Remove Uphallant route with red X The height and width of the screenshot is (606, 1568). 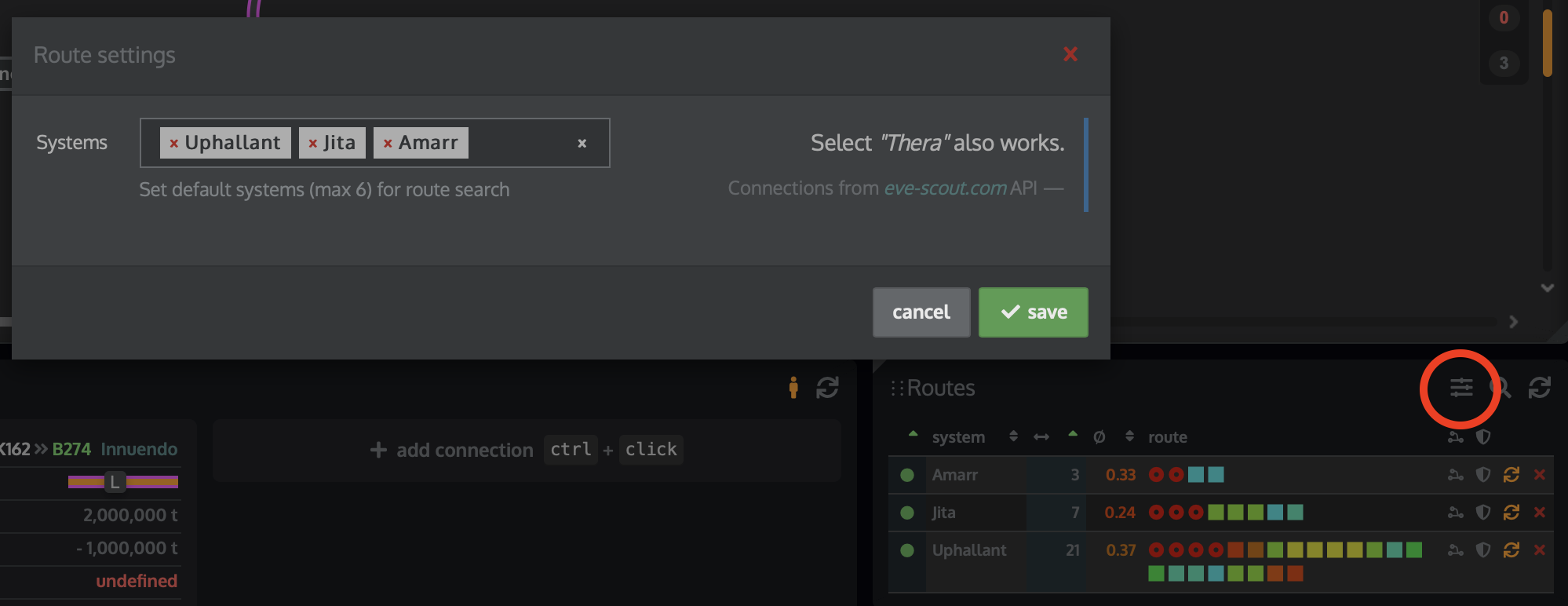pyautogui.click(x=1539, y=550)
